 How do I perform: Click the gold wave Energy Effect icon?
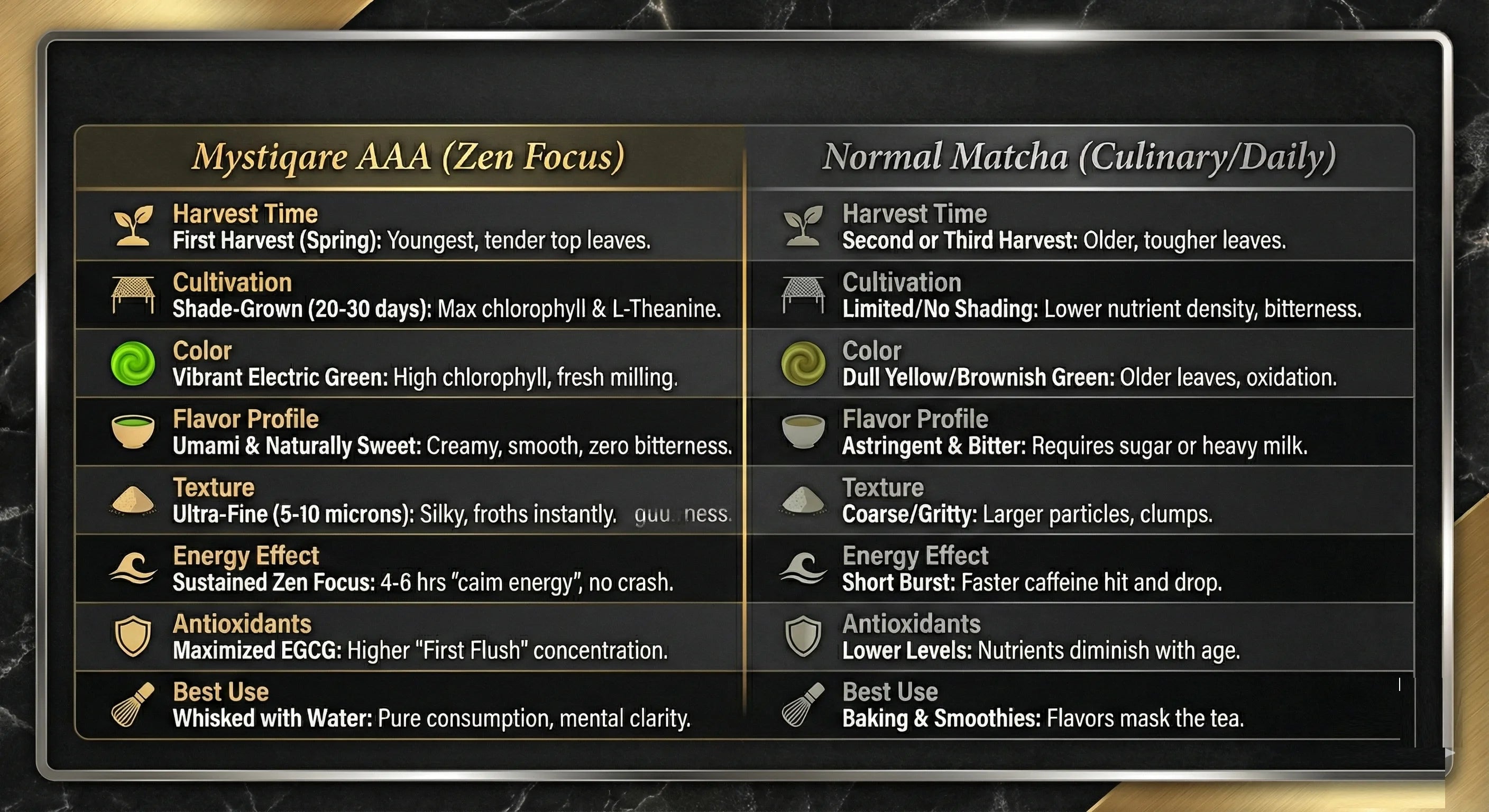click(133, 569)
